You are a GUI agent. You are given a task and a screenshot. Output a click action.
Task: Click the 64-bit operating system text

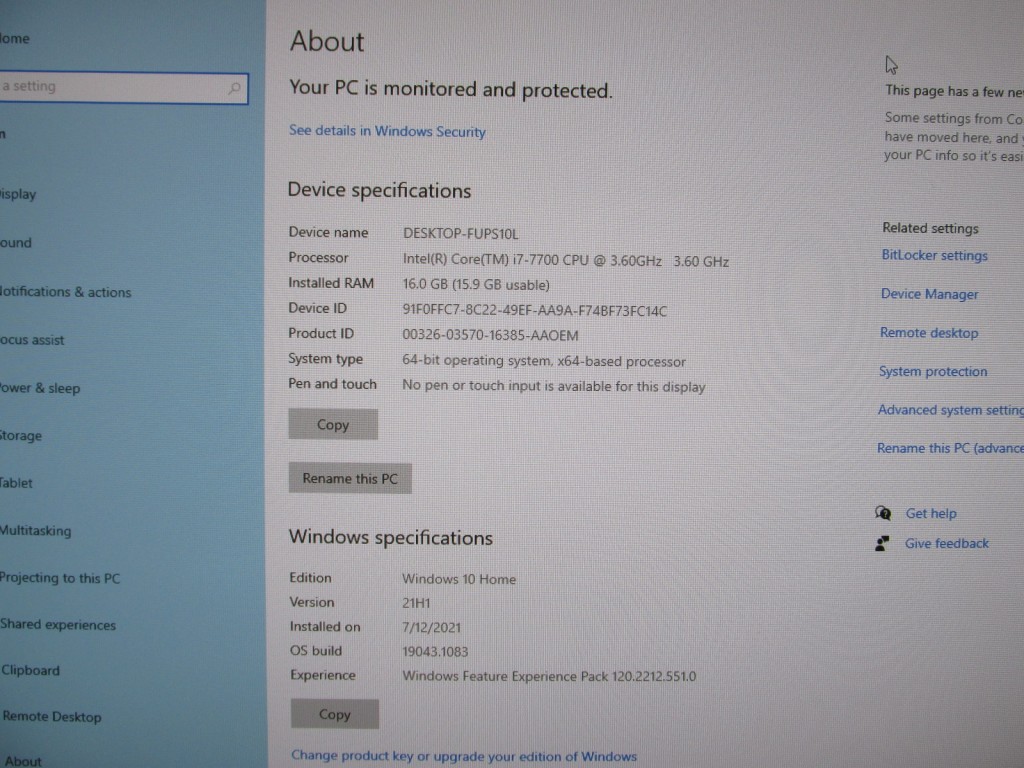point(544,361)
